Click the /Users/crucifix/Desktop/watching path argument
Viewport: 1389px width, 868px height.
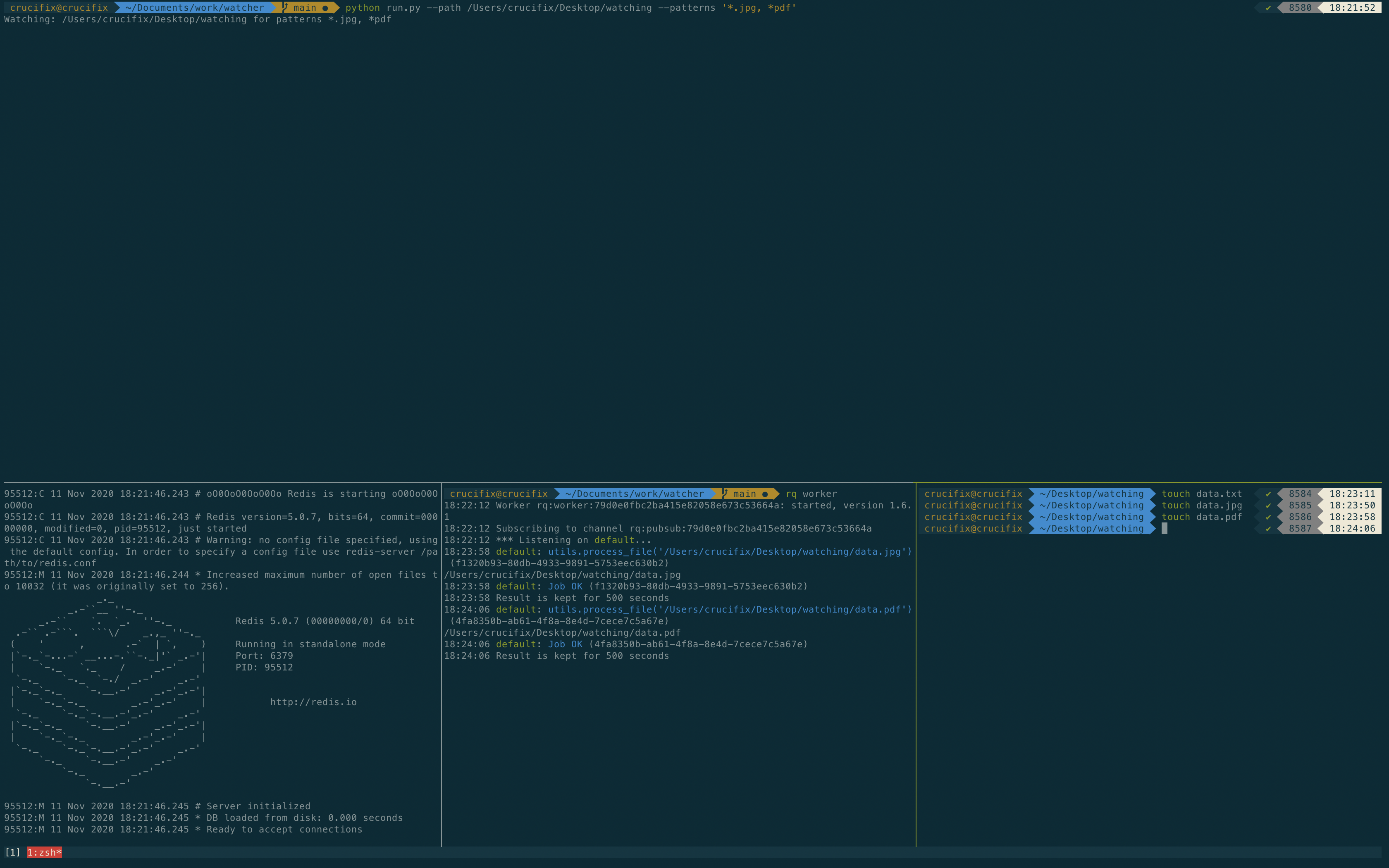[x=559, y=7]
